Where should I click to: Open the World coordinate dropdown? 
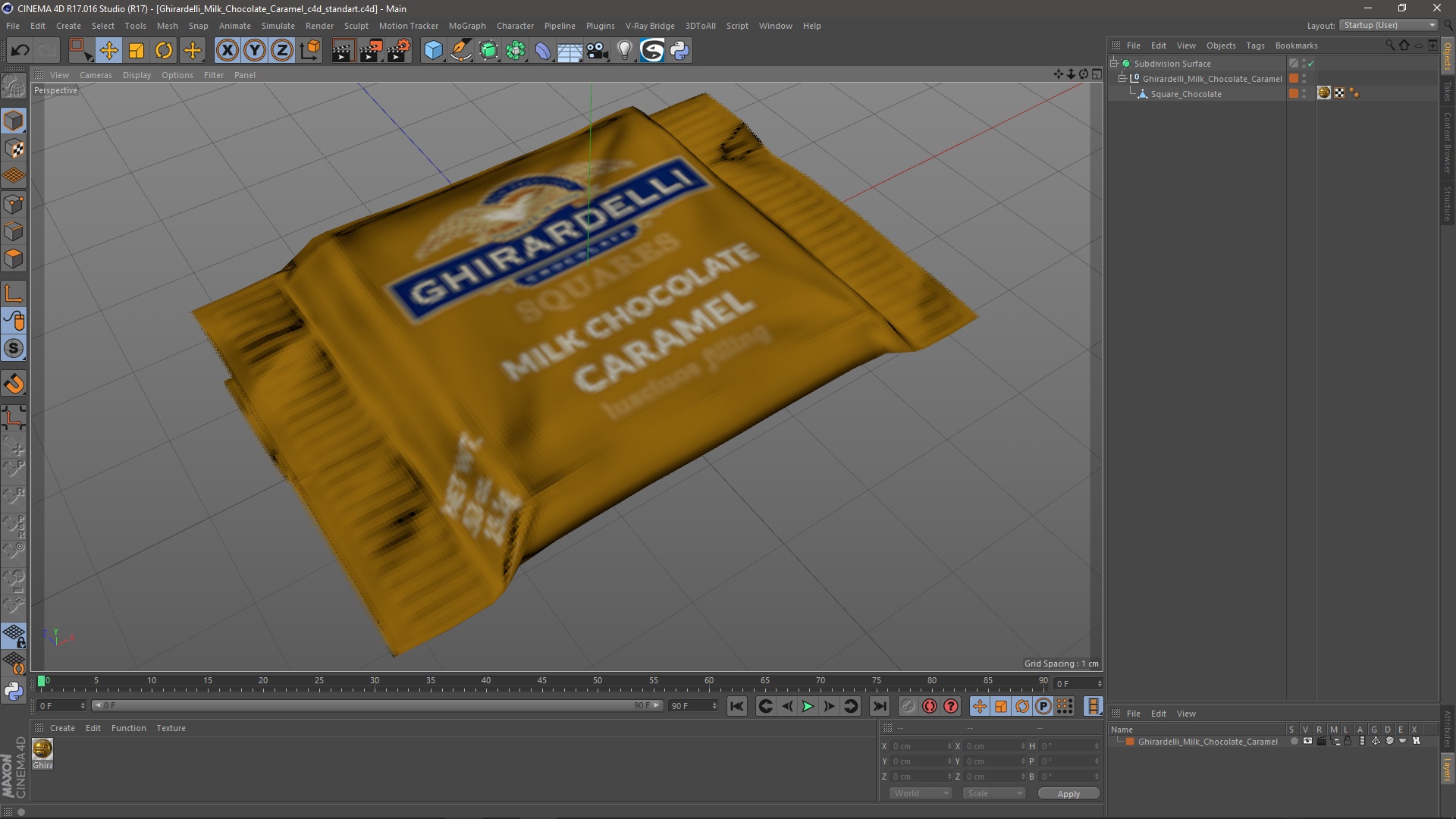(x=921, y=793)
